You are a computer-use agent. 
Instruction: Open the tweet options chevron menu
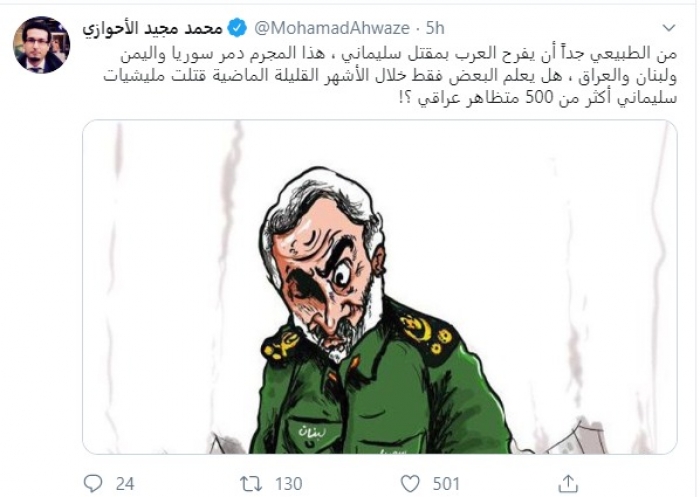coord(668,28)
